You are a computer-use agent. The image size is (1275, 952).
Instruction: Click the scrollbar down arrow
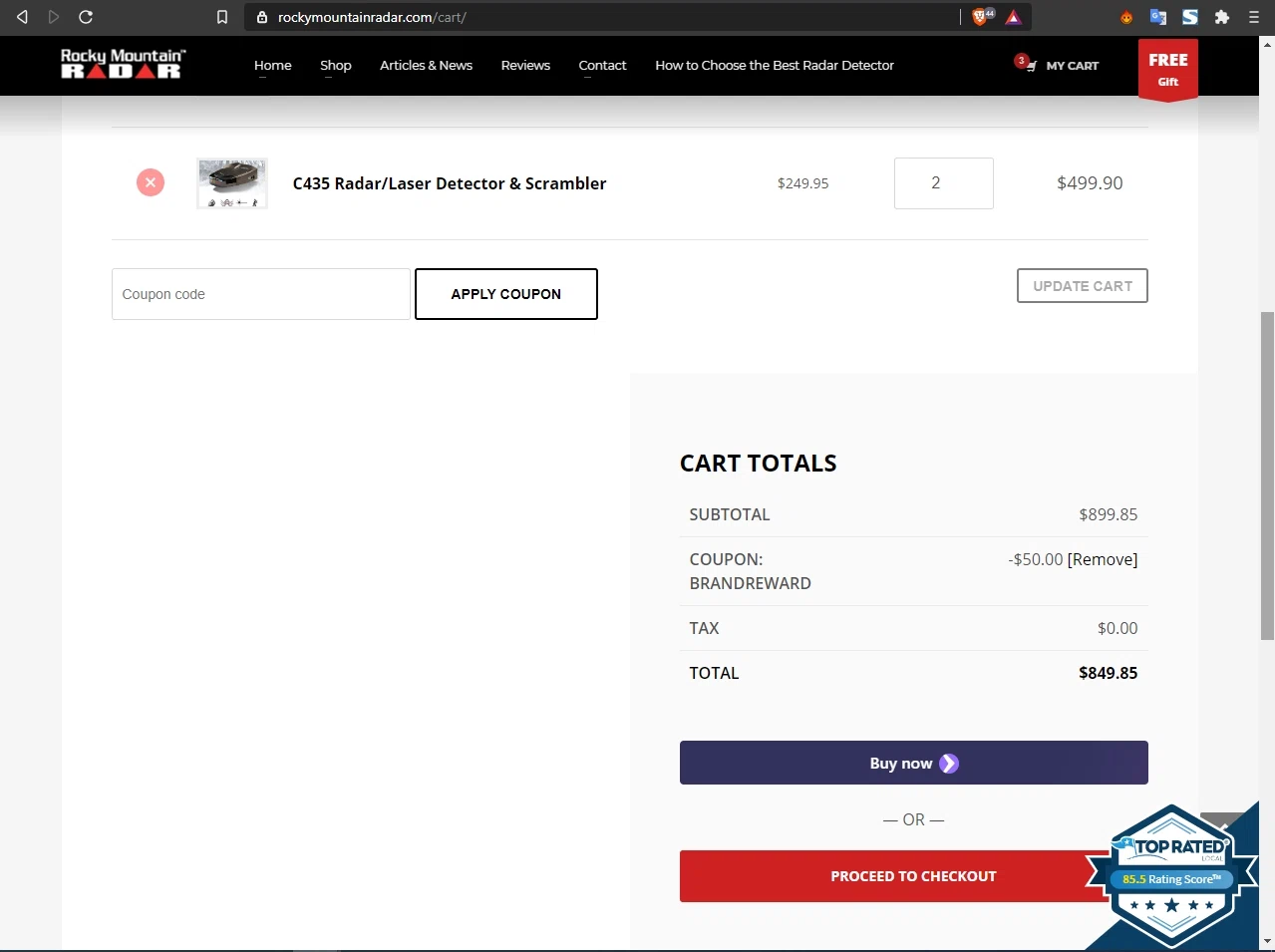1267,941
